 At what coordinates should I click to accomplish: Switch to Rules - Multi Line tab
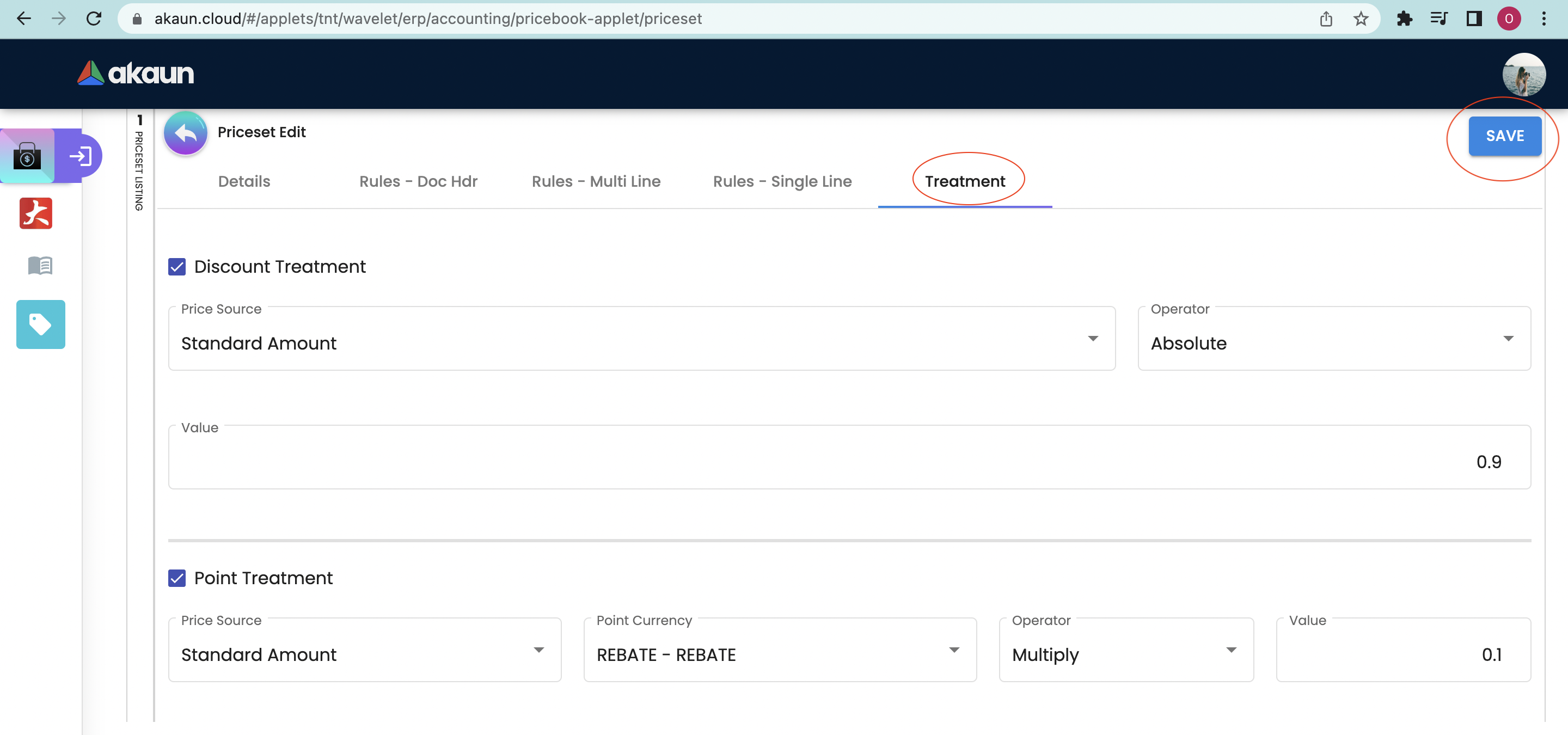click(x=596, y=181)
